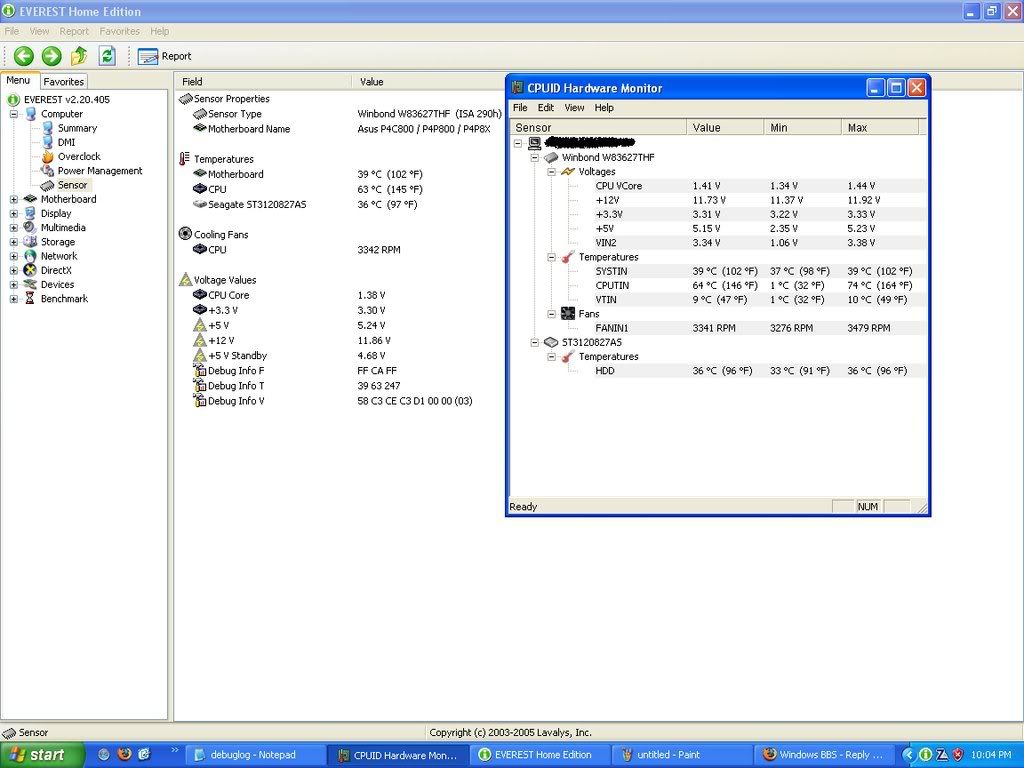Viewport: 1024px width, 768px height.
Task: Expand the Devices tree node
Action: point(14,285)
